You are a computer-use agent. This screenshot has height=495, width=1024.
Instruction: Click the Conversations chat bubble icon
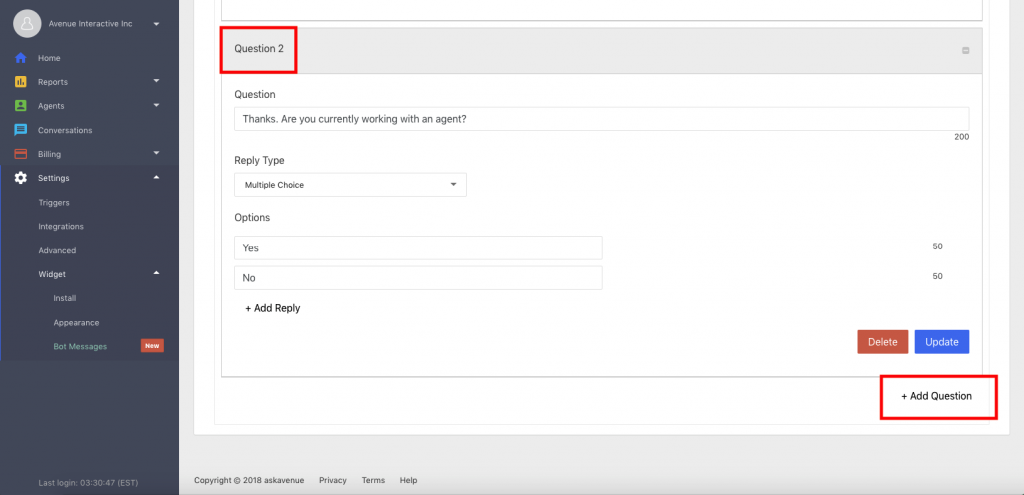coord(21,130)
